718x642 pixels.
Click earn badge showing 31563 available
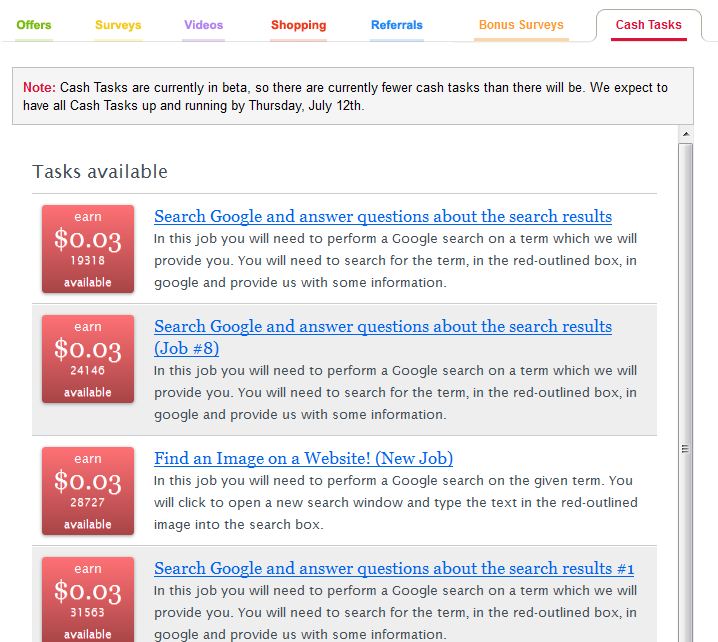click(88, 598)
